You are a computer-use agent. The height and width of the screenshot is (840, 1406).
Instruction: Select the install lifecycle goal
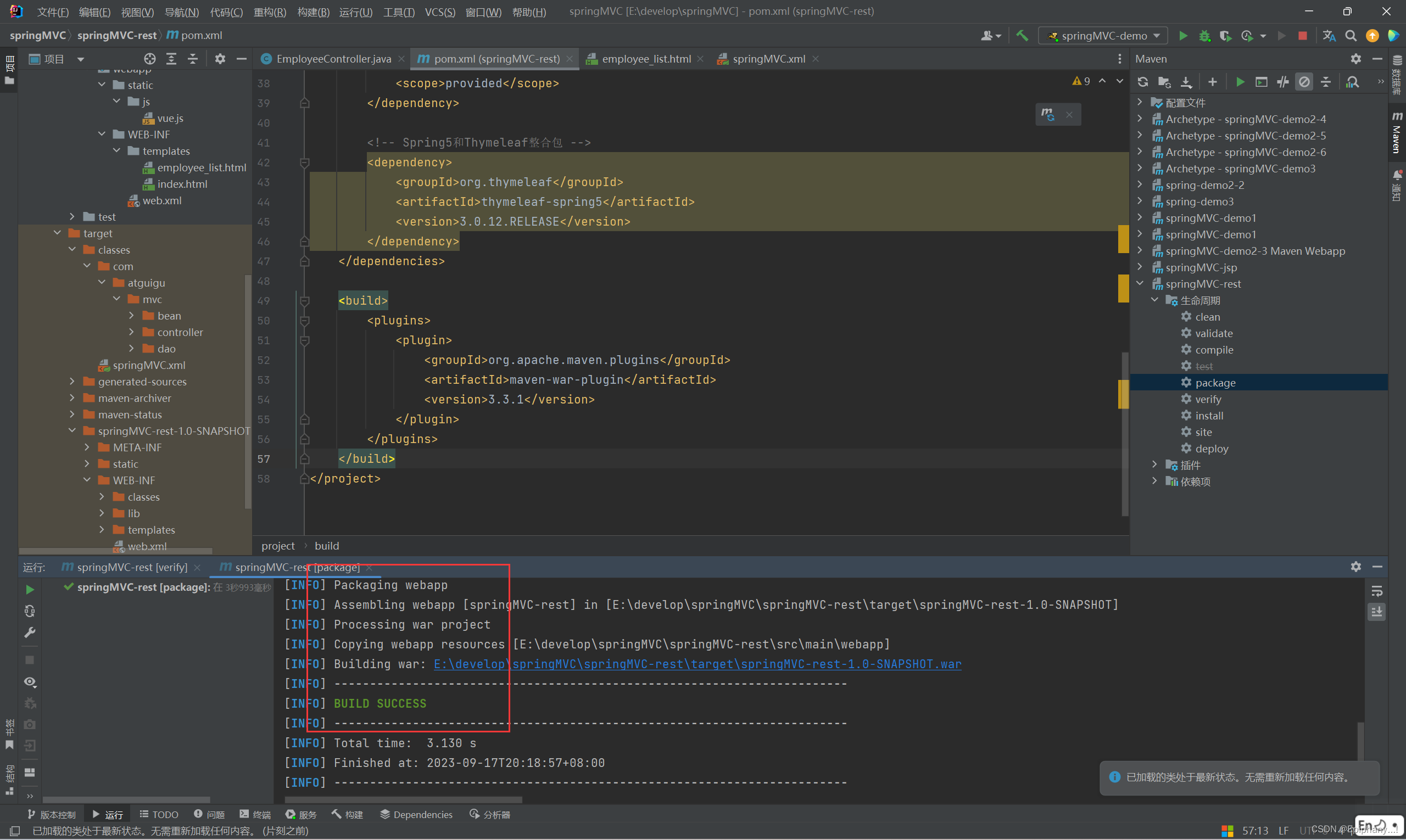coord(1209,416)
